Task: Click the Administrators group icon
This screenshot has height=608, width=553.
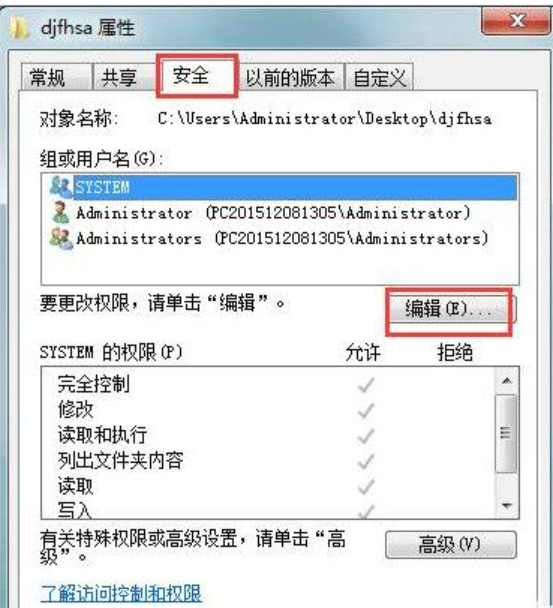Action: pyautogui.click(x=60, y=238)
